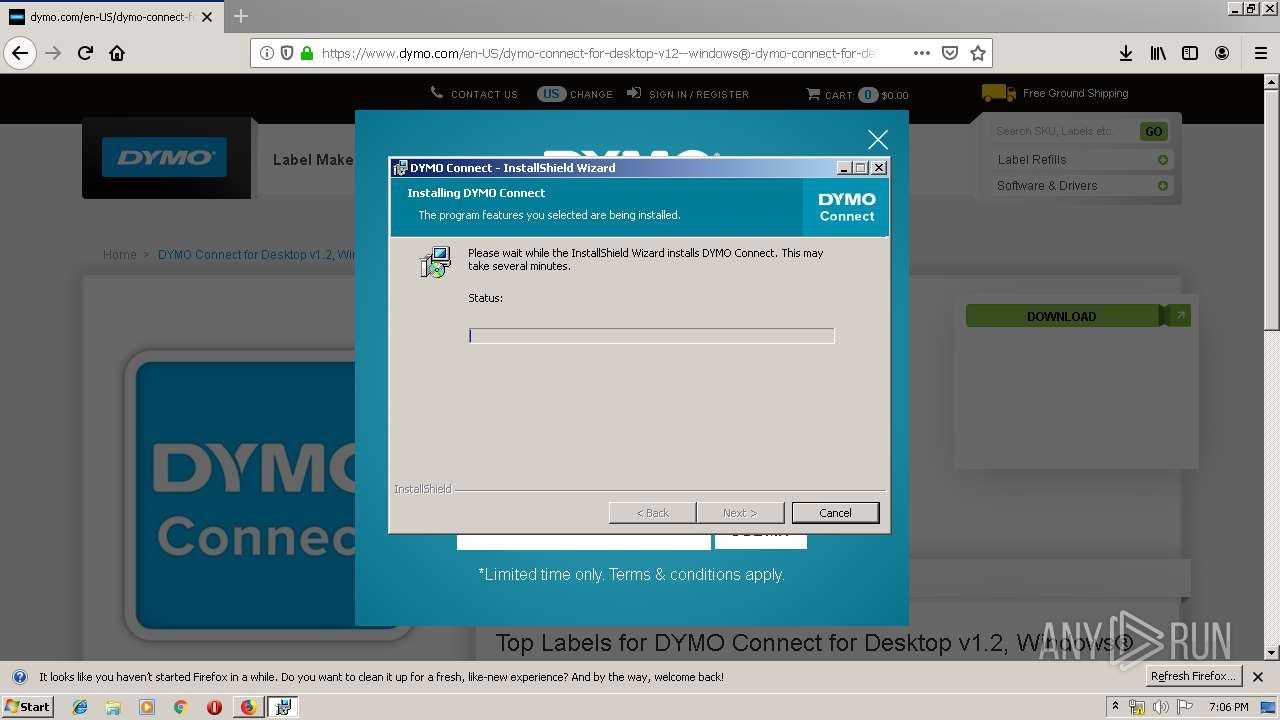Open page actions three-dot menu

pos(922,53)
